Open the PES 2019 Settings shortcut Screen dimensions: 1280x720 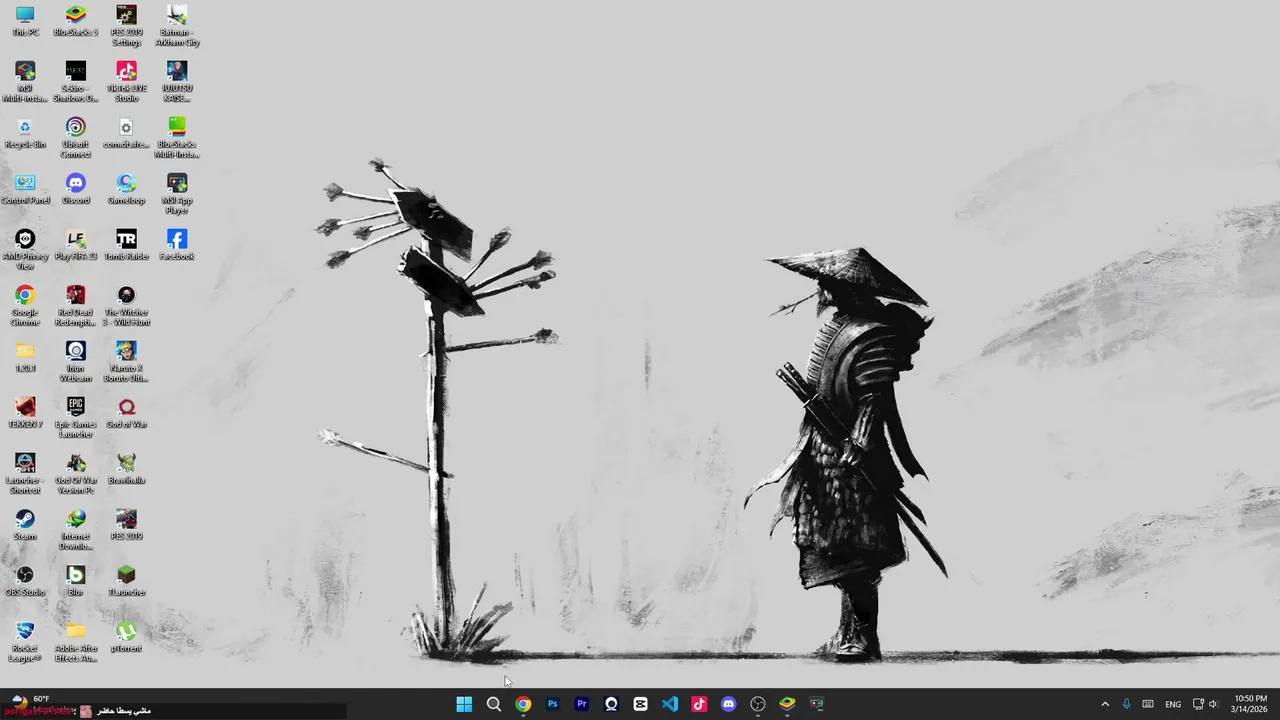click(x=126, y=26)
